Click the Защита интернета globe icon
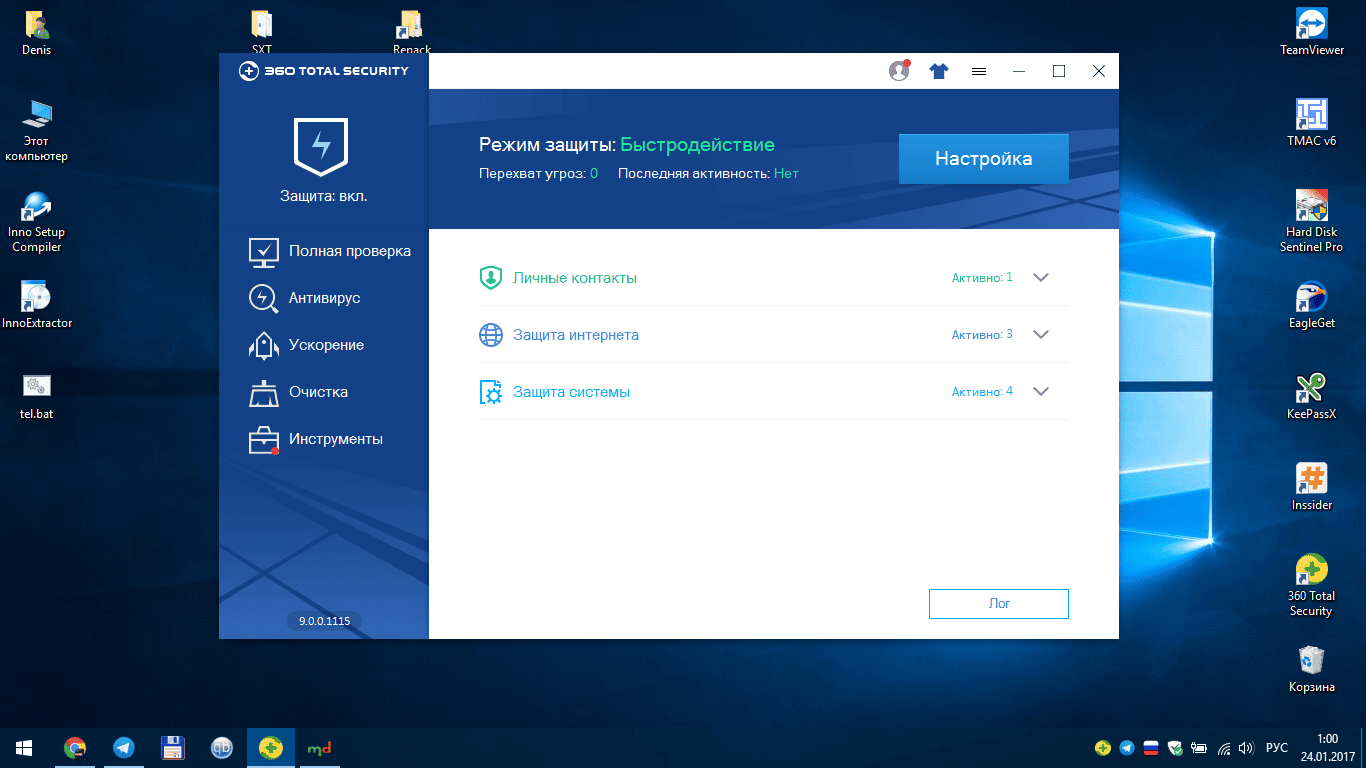Viewport: 1366px width, 768px height. (490, 335)
